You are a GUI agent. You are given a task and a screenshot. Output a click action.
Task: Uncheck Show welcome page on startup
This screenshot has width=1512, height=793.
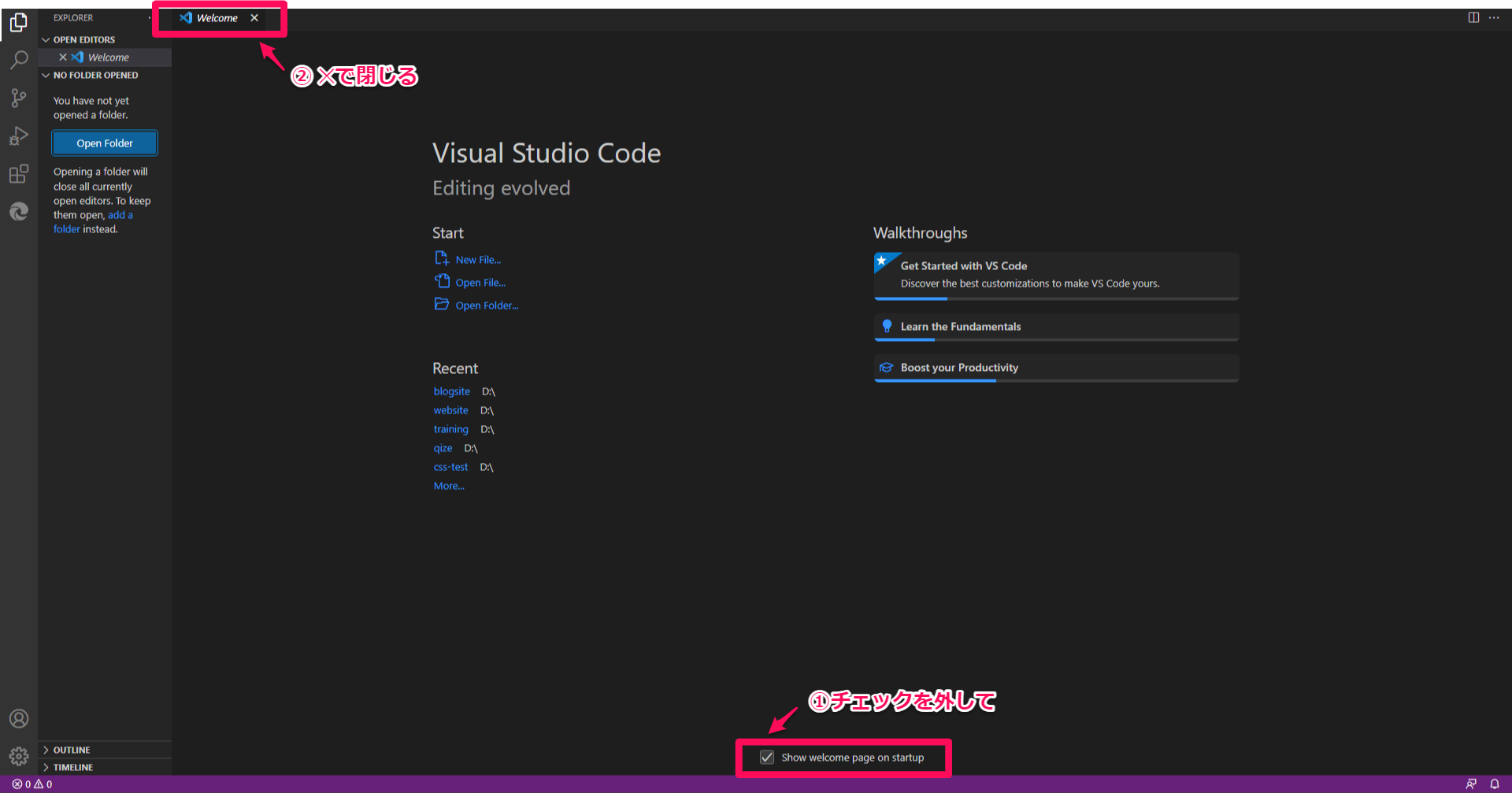click(767, 758)
